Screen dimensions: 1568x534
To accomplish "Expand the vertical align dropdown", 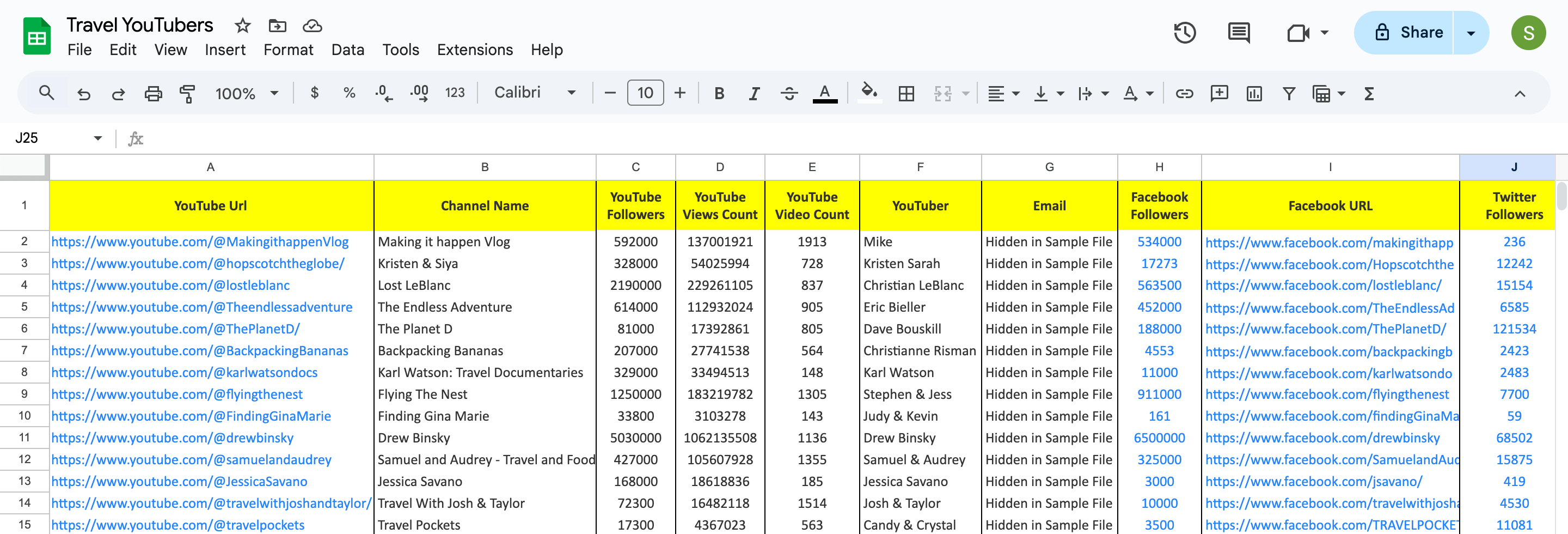I will (1061, 94).
